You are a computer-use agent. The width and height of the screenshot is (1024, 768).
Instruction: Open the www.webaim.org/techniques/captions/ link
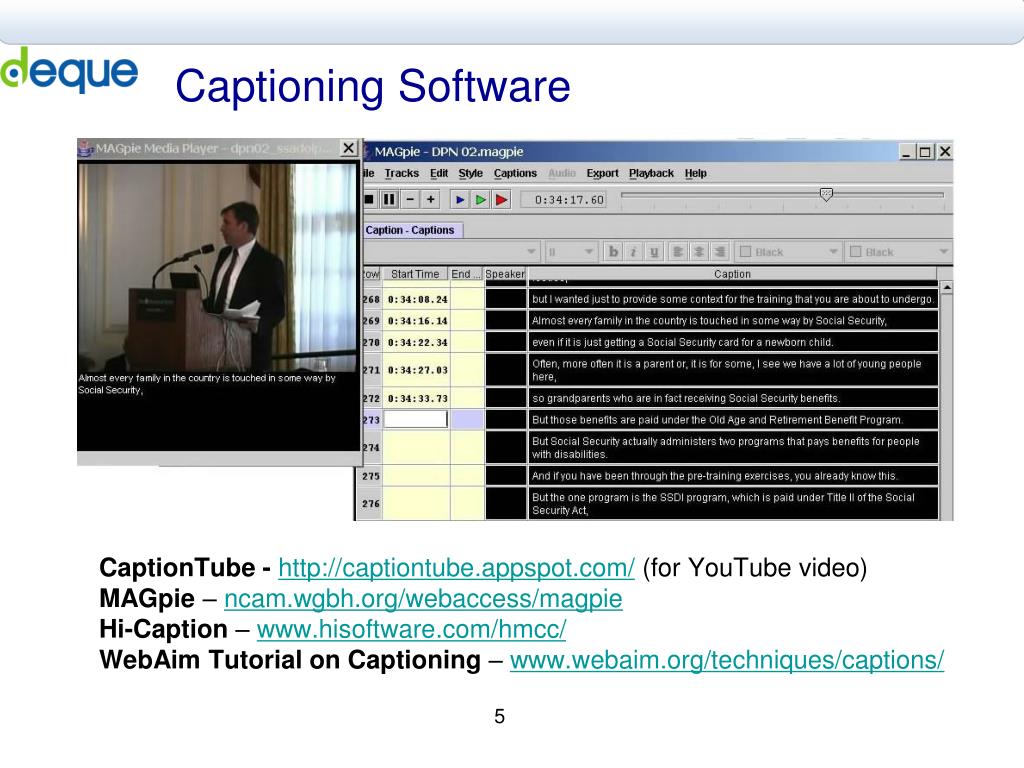(x=727, y=660)
